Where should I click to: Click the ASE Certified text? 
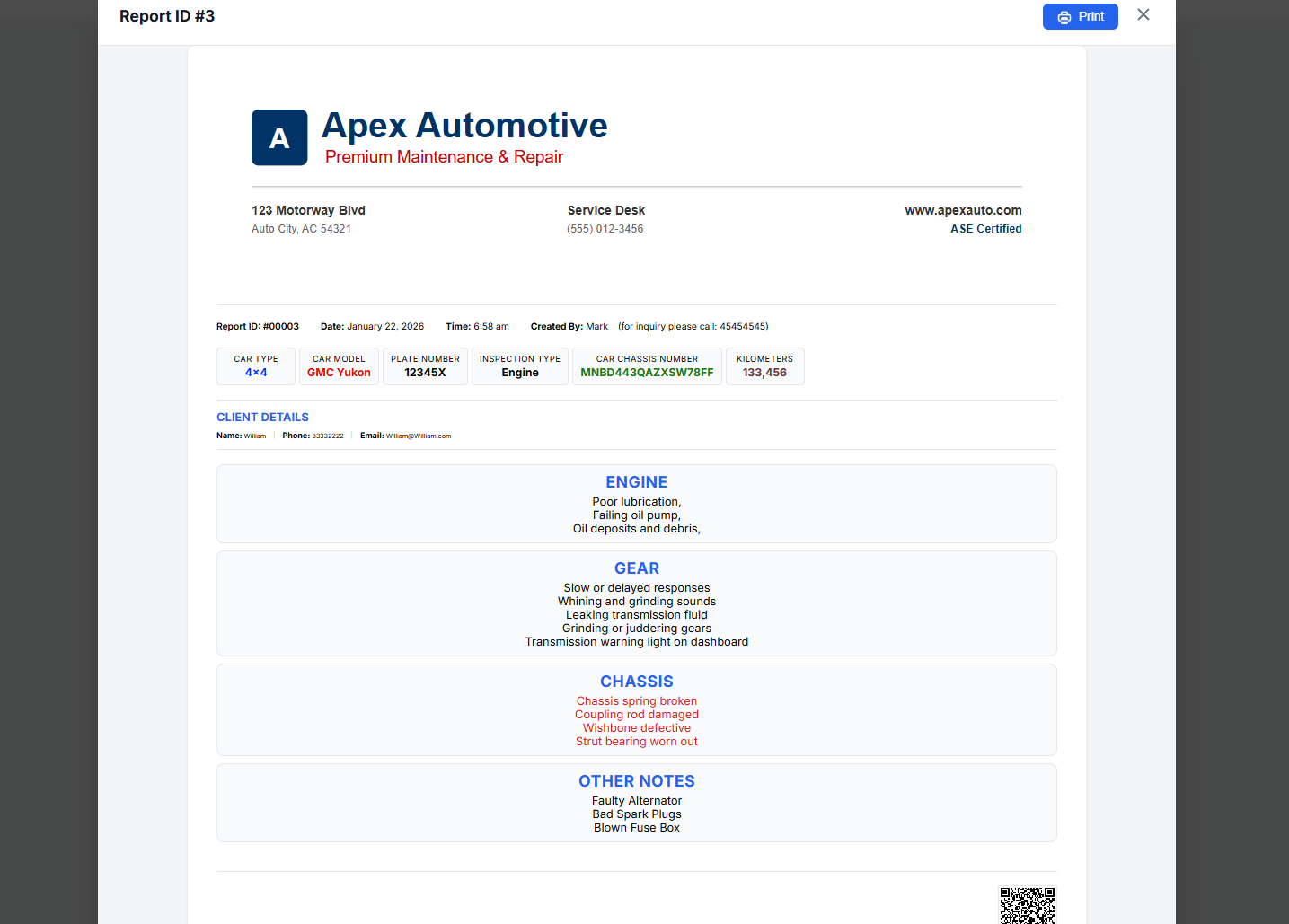985,229
